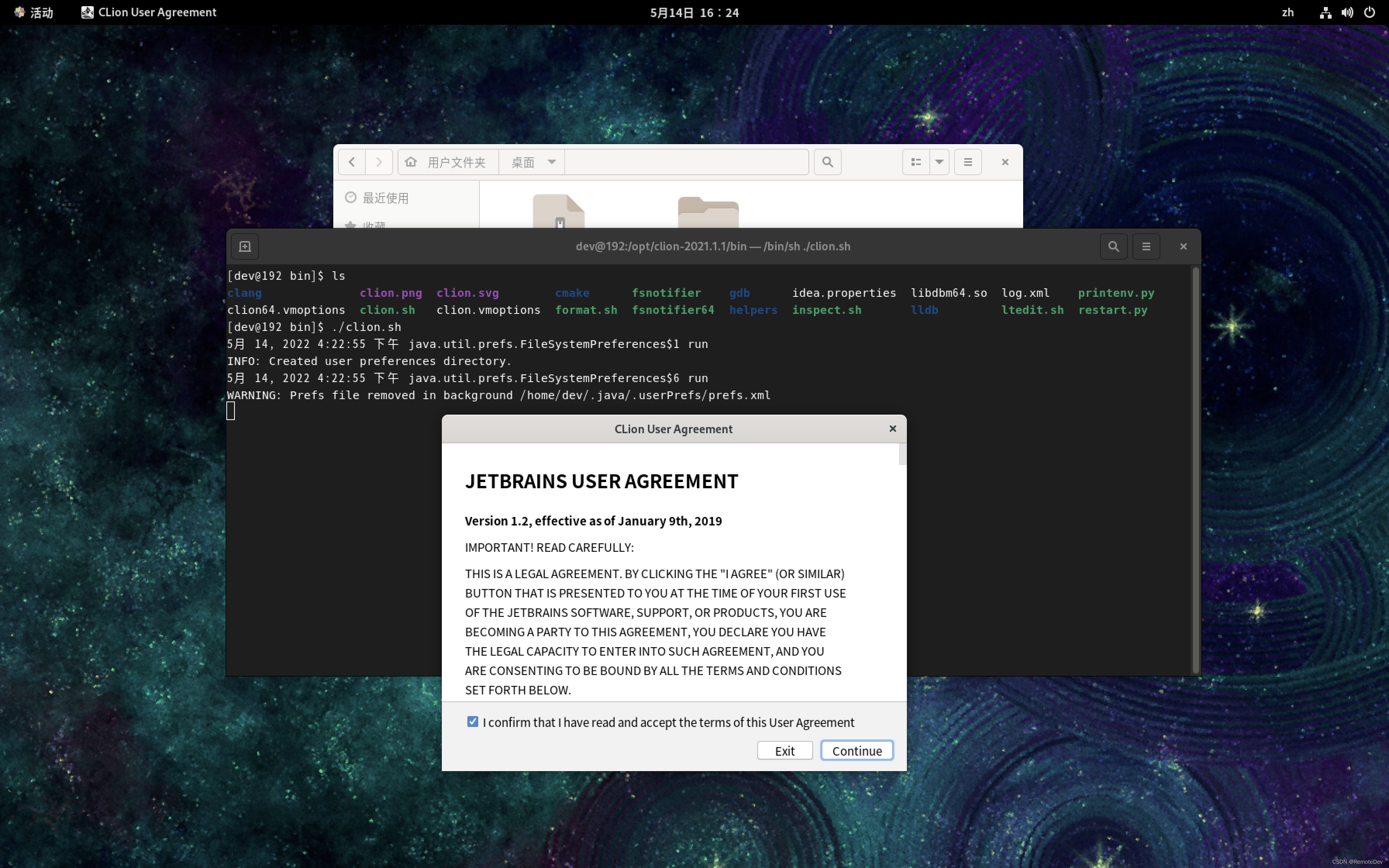Open the terminal hamburger menu
Image resolution: width=1389 pixels, height=868 pixels.
point(1146,246)
